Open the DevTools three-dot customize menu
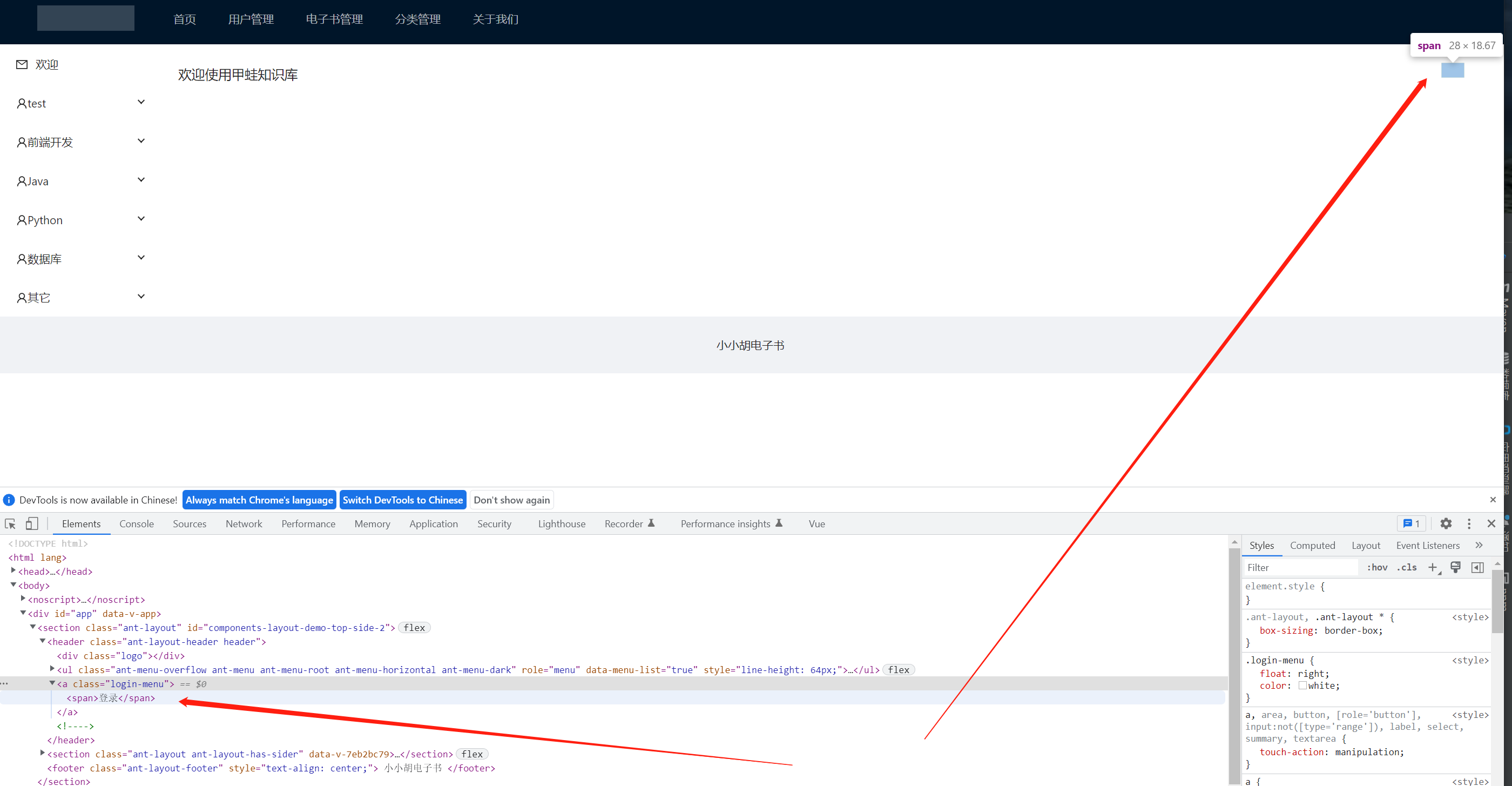 click(1469, 523)
